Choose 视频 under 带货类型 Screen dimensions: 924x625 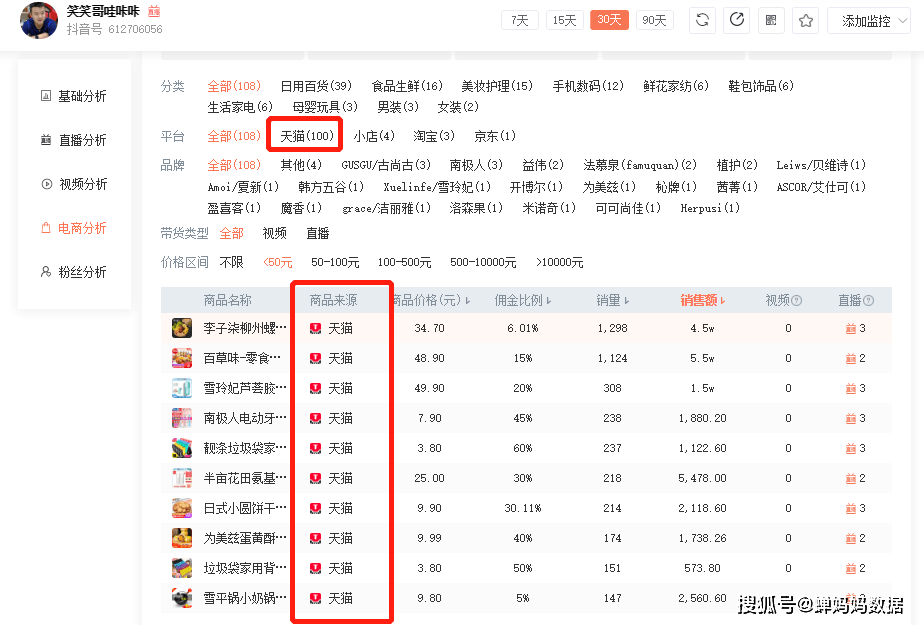275,234
